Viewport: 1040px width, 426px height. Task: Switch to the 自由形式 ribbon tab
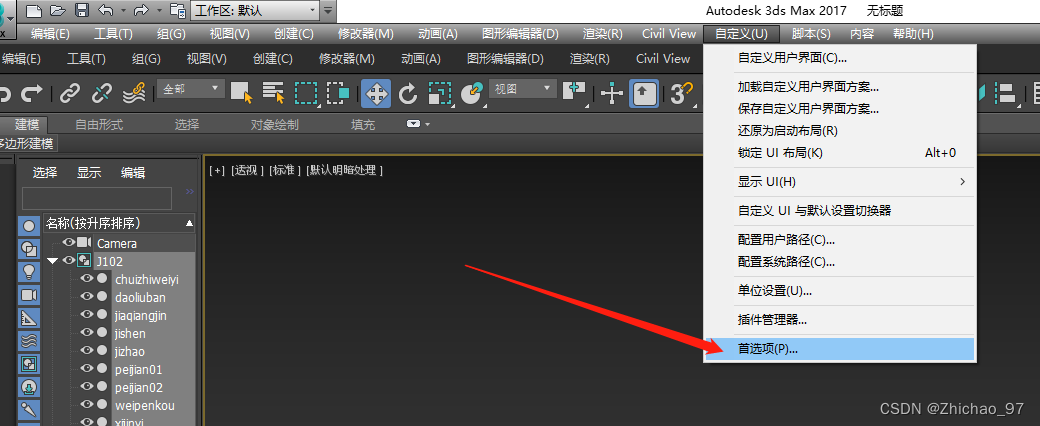(x=99, y=124)
